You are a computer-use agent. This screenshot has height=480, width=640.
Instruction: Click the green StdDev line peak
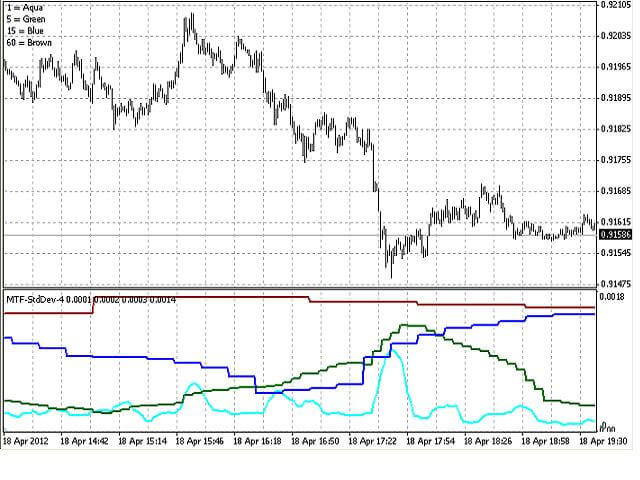[410, 325]
